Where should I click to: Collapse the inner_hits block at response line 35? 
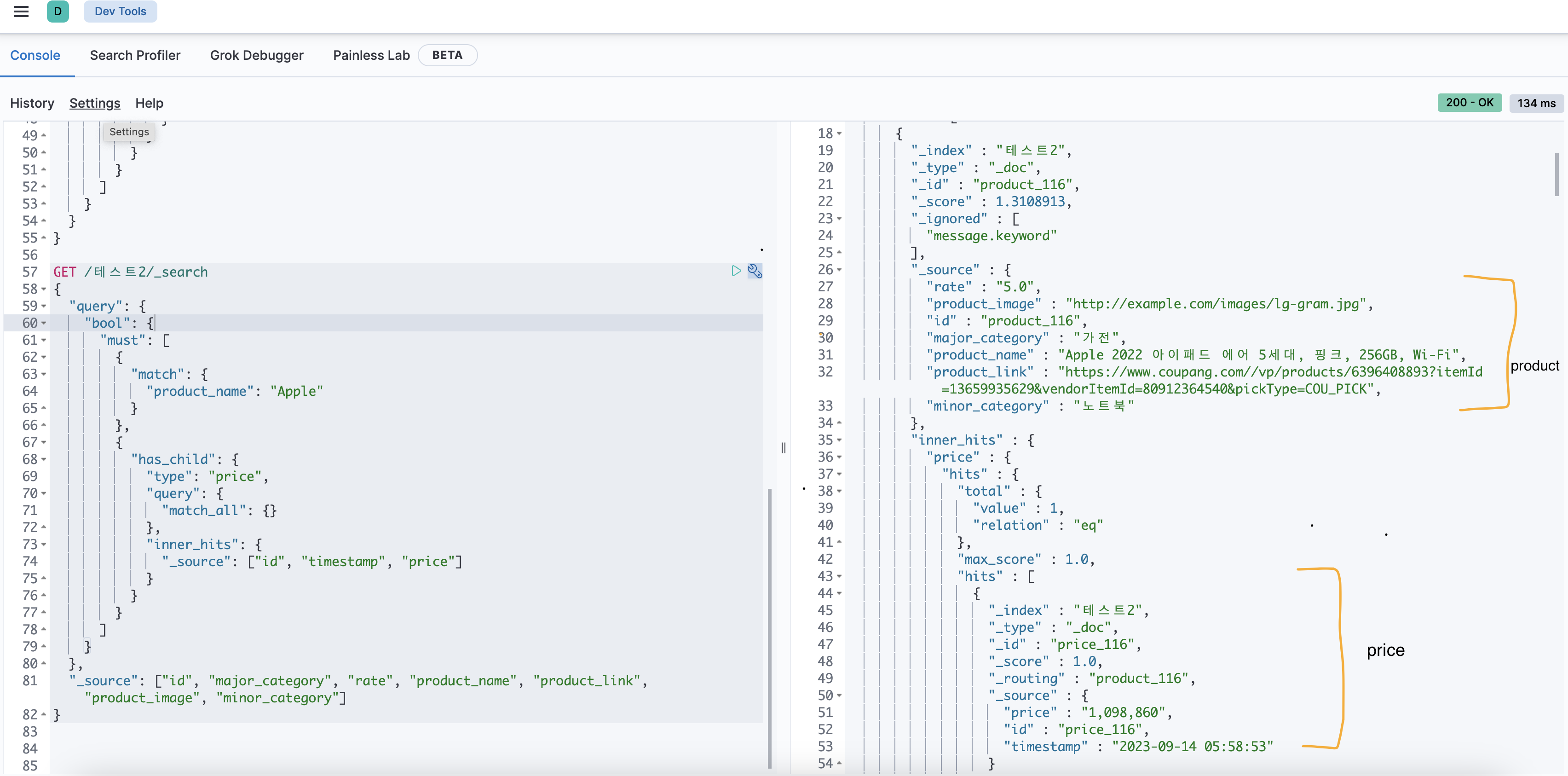839,440
